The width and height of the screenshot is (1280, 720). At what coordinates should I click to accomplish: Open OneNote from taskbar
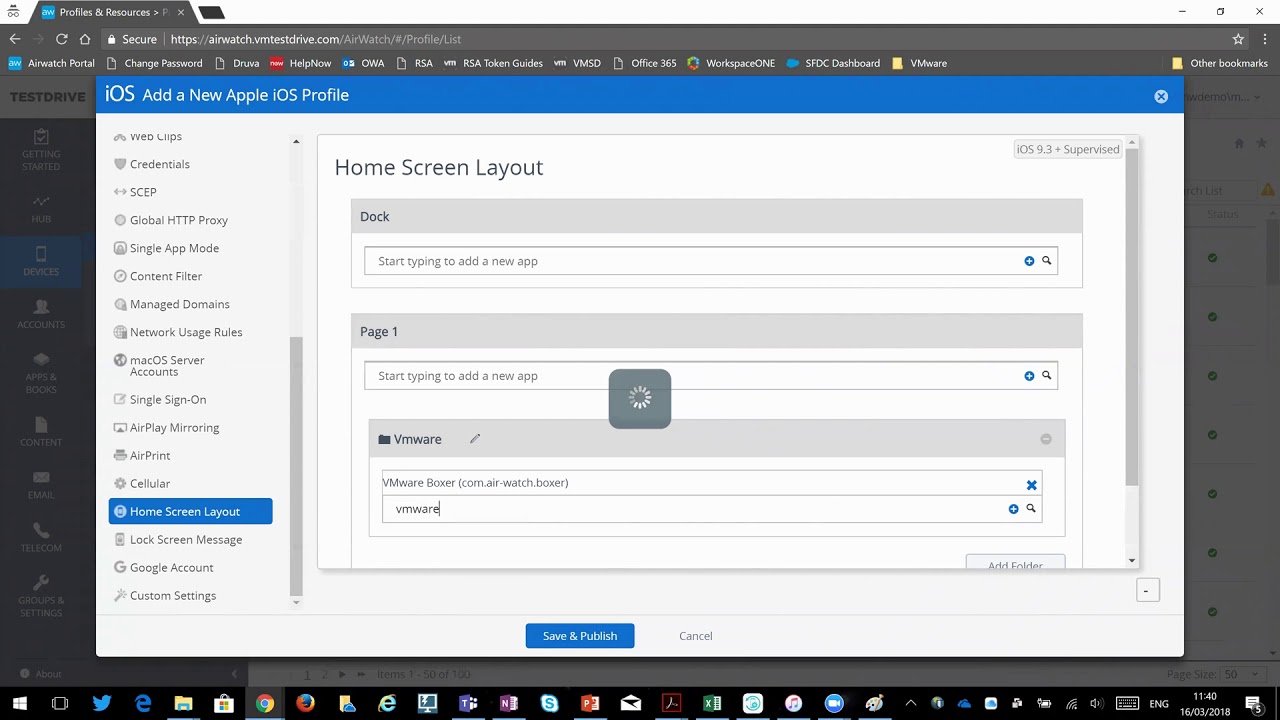pyautogui.click(x=509, y=704)
